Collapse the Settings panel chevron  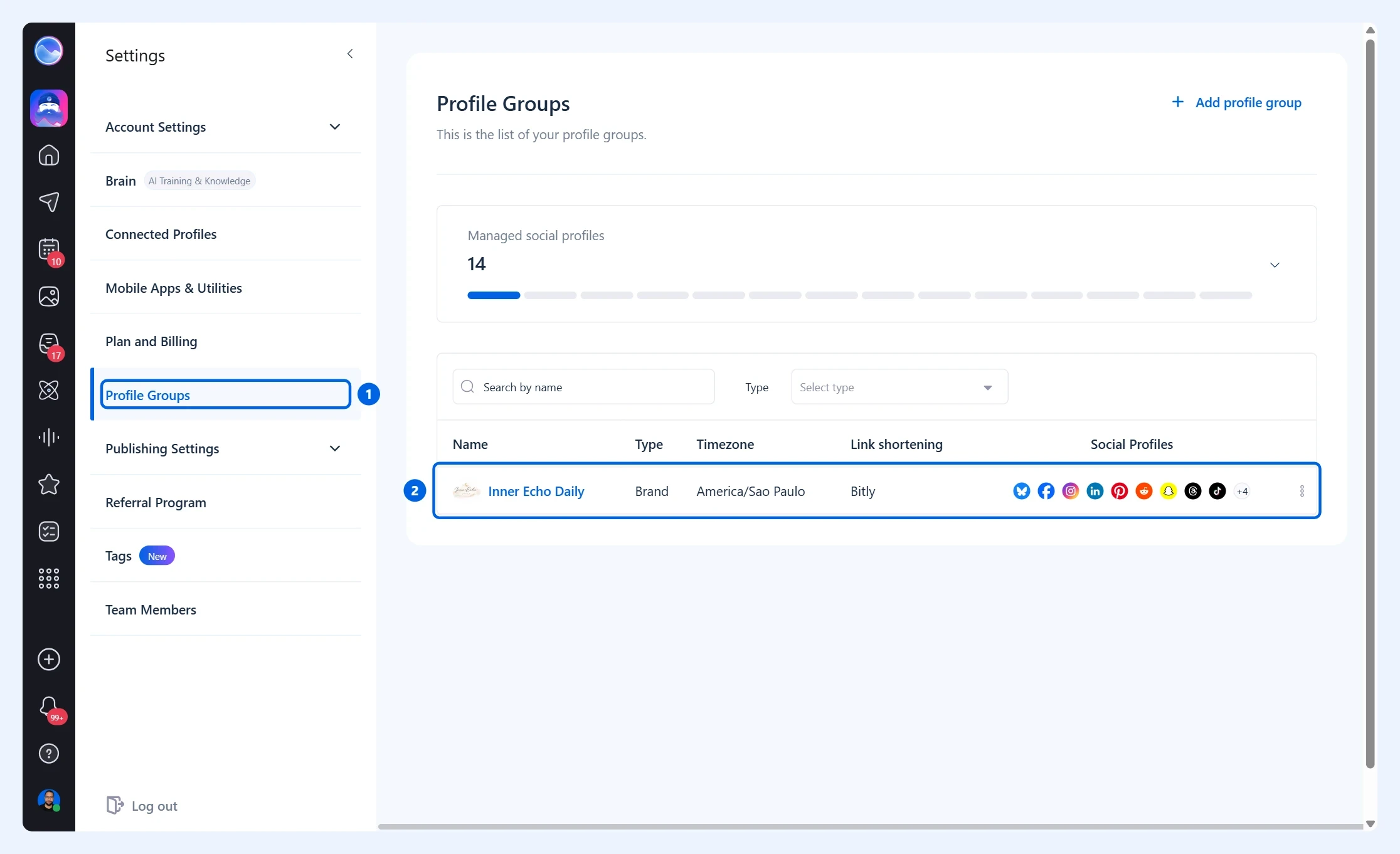350,54
